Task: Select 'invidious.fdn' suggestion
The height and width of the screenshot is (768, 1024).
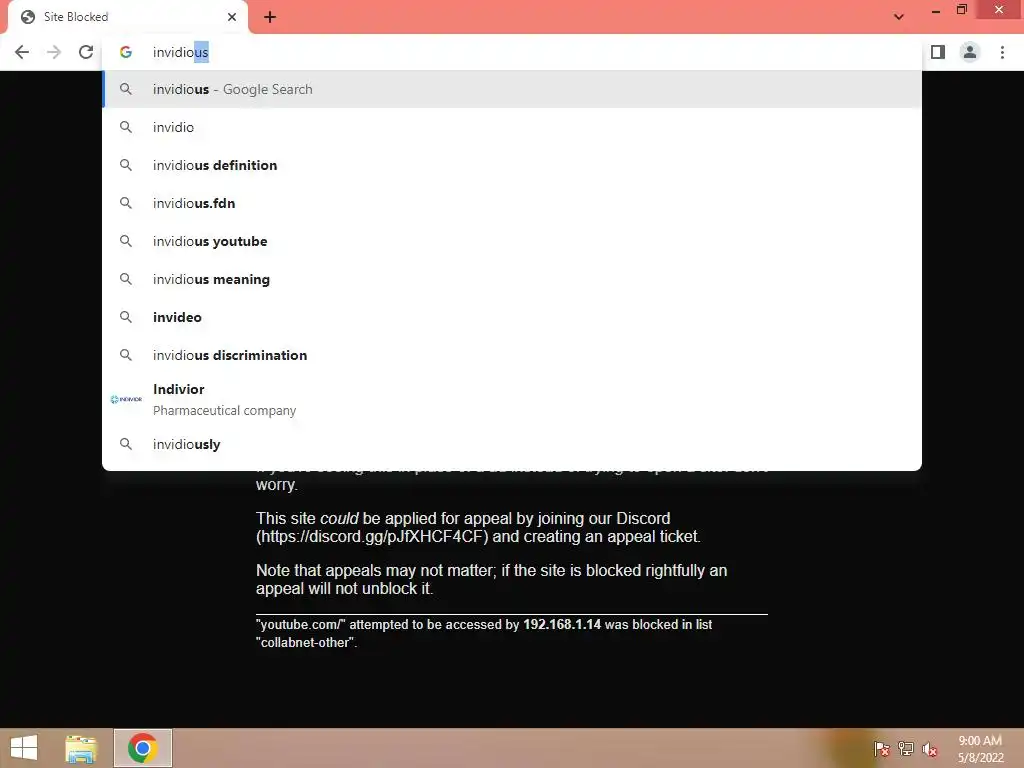Action: click(512, 203)
